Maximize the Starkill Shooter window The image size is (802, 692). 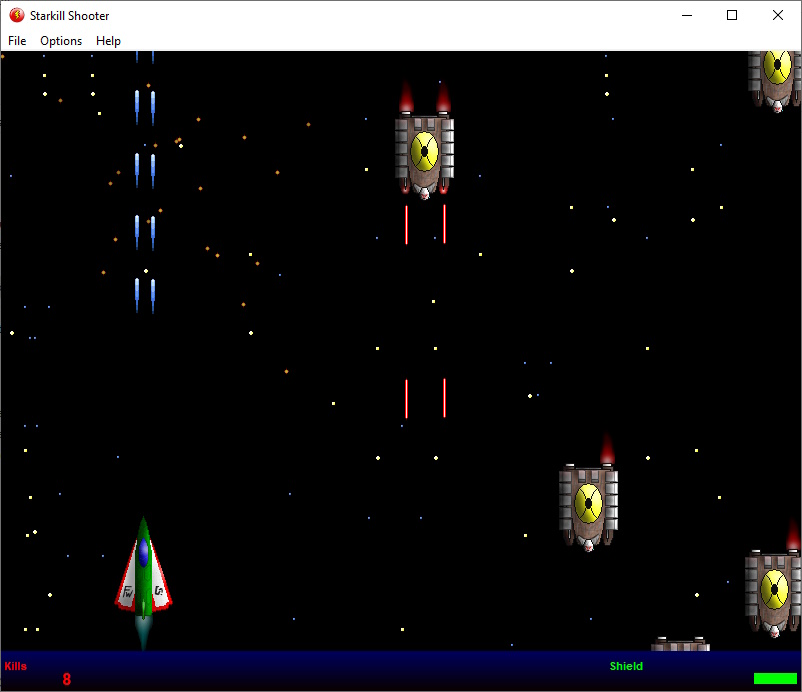pos(732,15)
